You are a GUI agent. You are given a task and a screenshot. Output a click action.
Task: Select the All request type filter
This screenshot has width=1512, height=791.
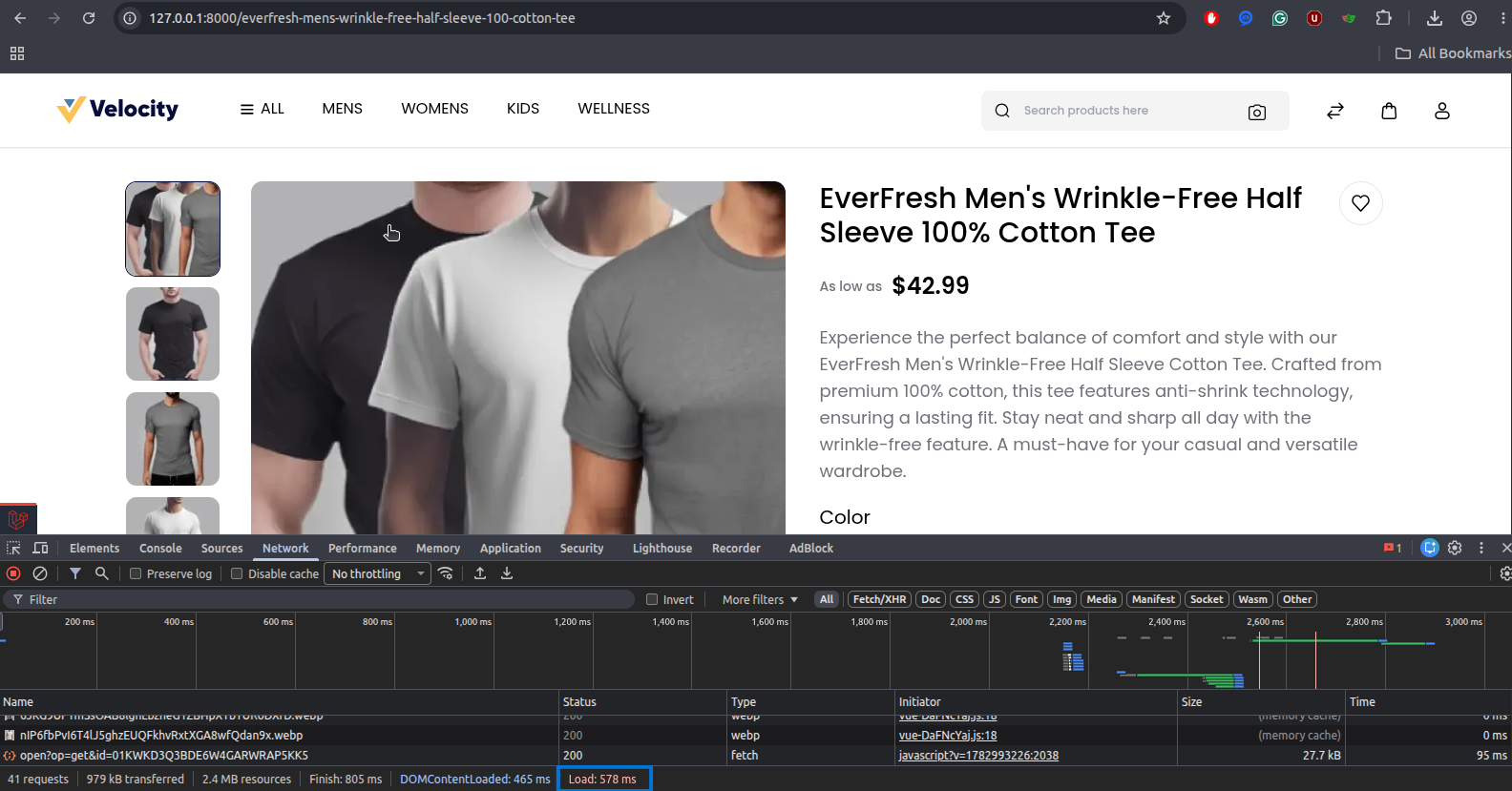point(827,599)
